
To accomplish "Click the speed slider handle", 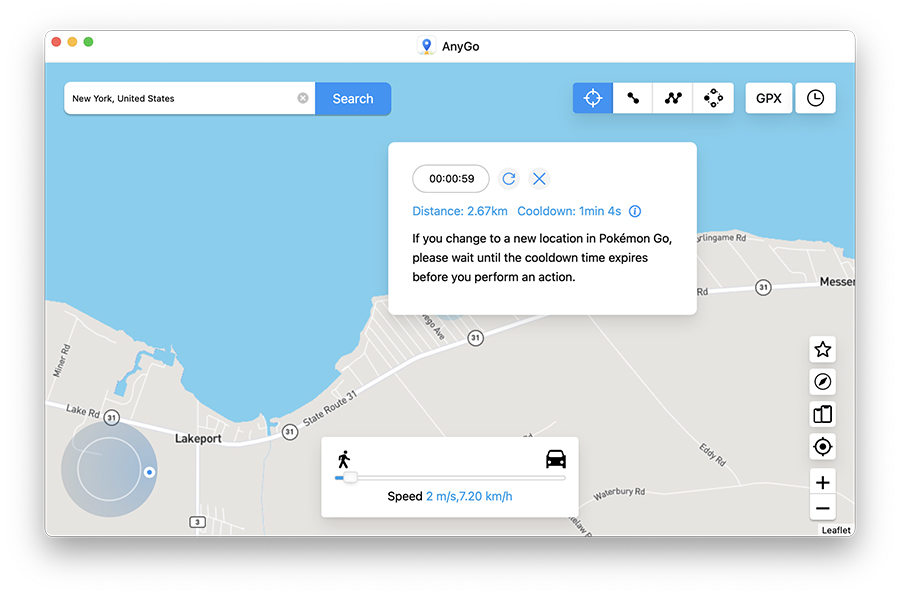I will [349, 478].
